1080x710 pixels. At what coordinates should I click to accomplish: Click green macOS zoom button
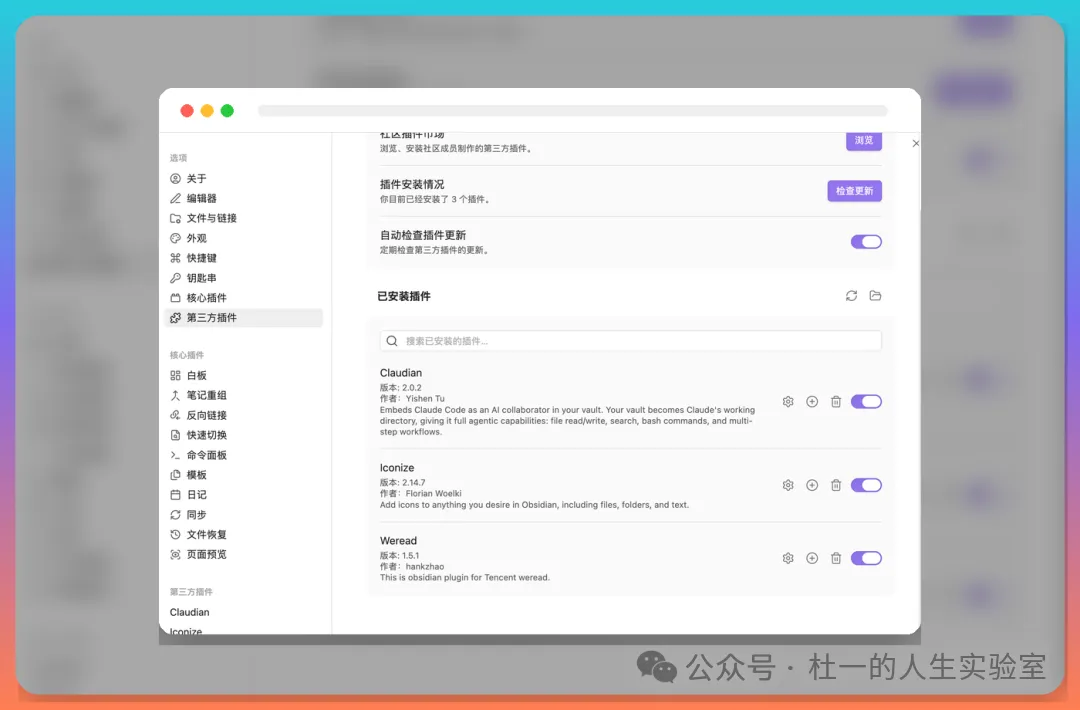[x=227, y=111]
